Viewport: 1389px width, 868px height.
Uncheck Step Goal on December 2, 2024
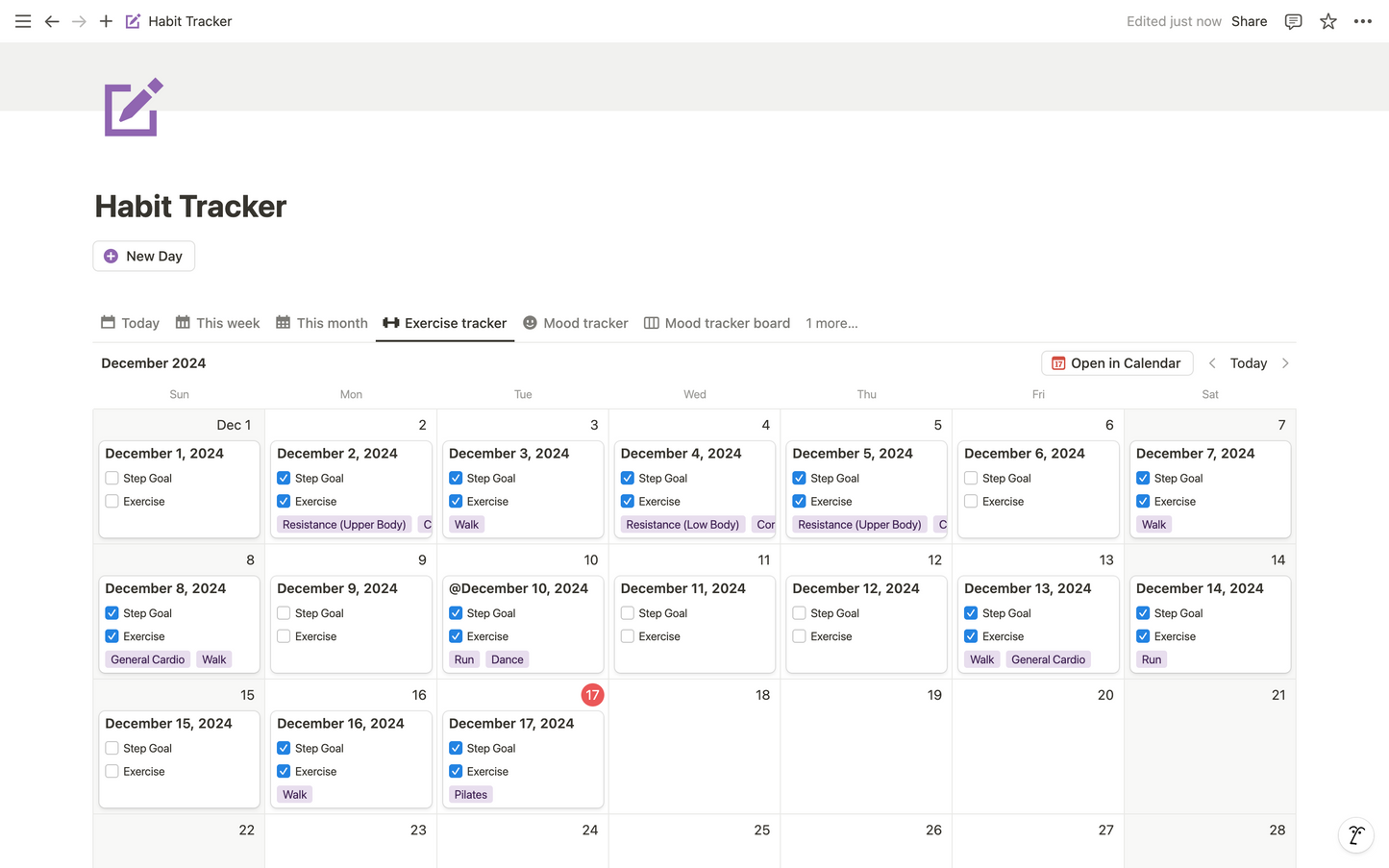284,478
